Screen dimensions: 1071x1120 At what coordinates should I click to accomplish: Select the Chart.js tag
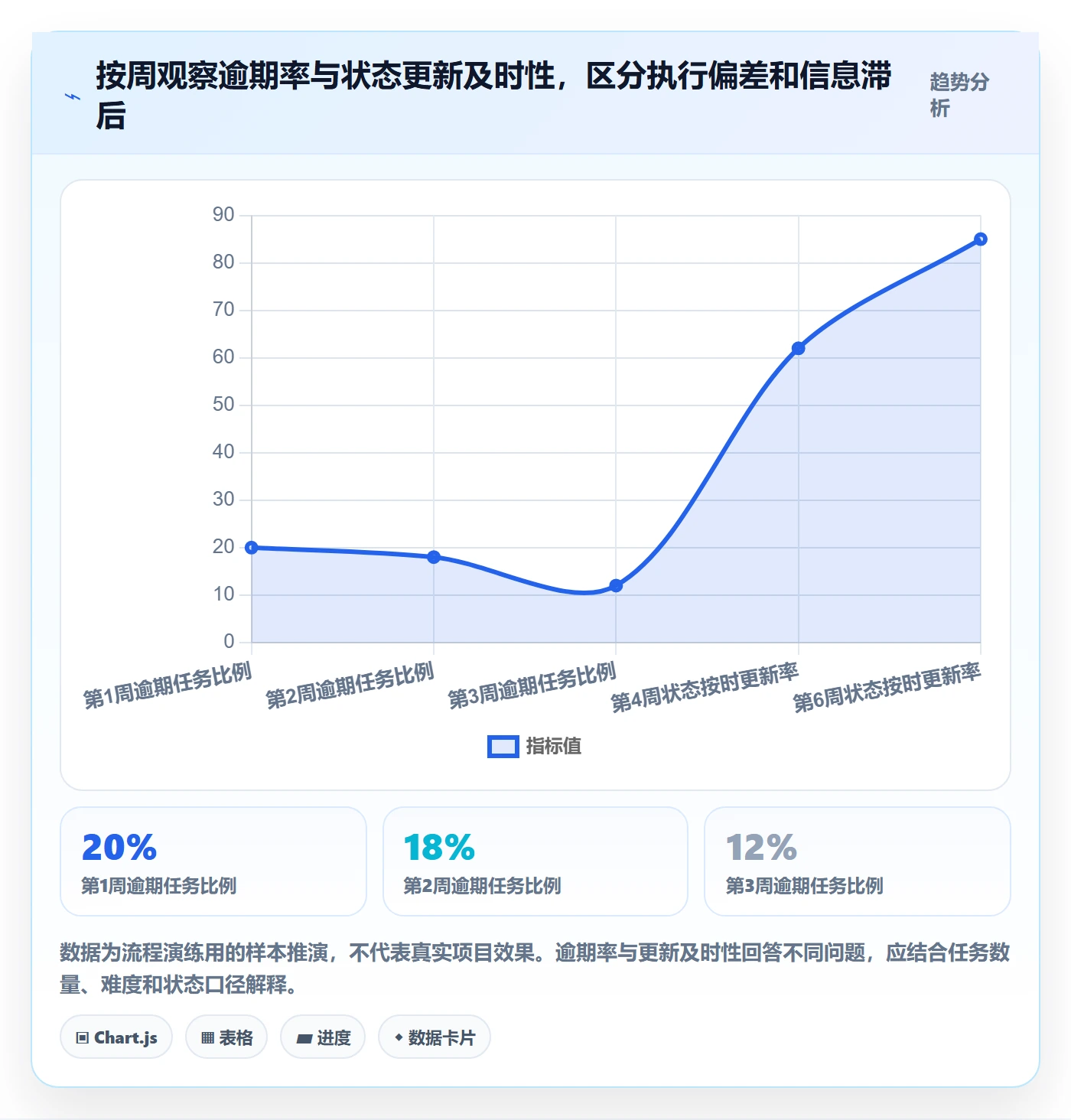coord(116,1037)
